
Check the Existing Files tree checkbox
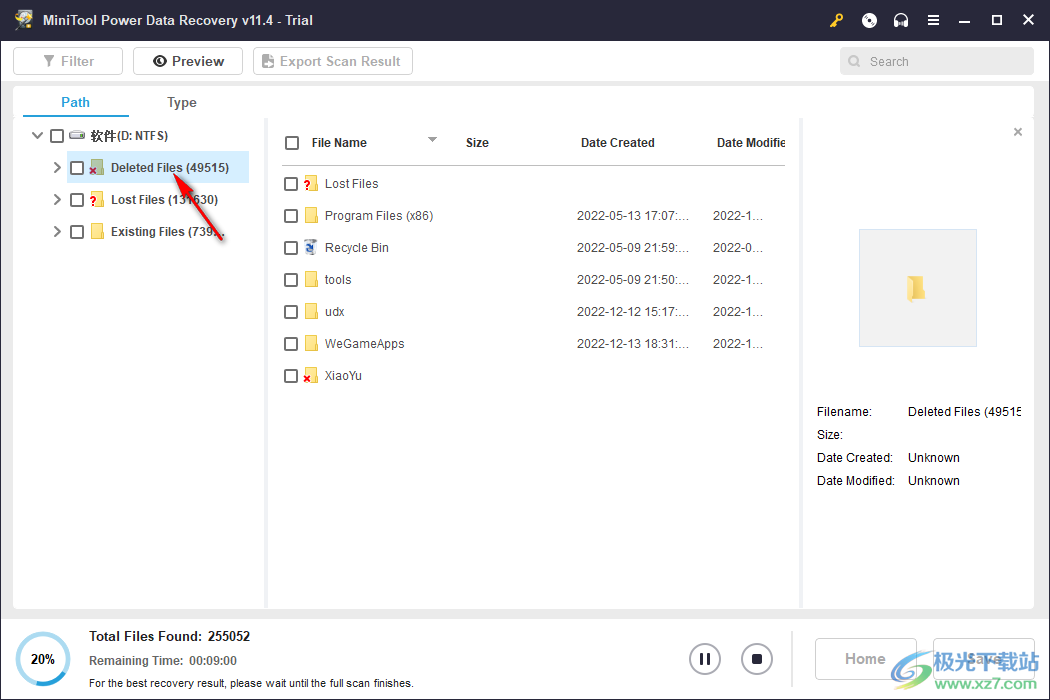click(x=77, y=232)
